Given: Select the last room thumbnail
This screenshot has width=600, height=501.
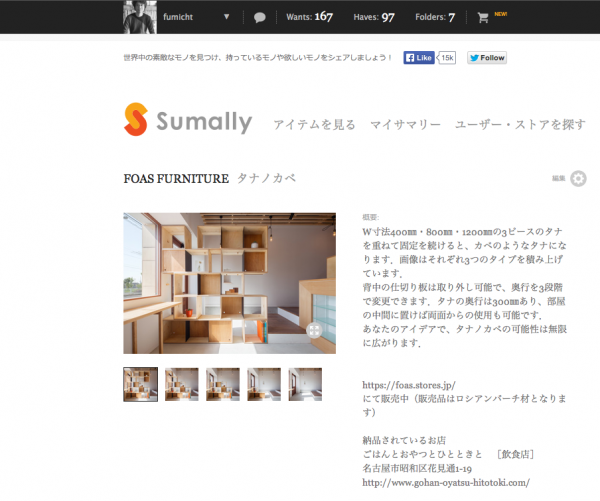Looking at the screenshot, I should (305, 384).
